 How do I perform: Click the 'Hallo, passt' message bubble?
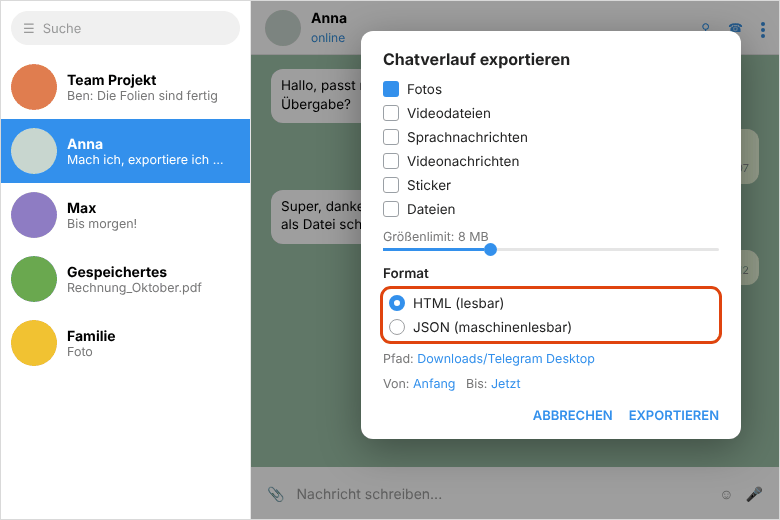[316, 95]
